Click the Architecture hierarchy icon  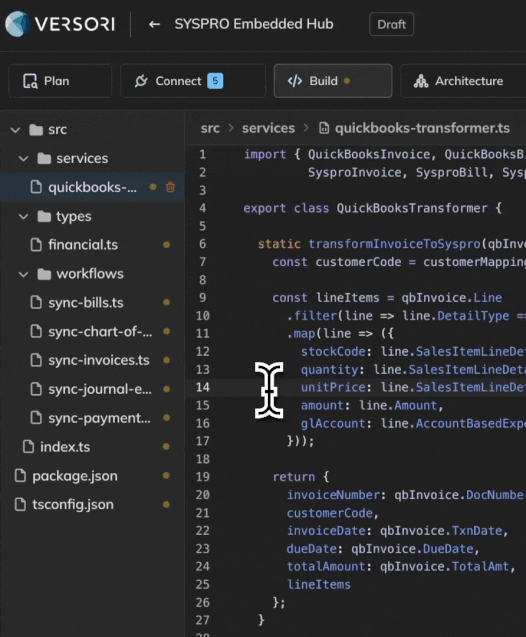pyautogui.click(x=421, y=81)
